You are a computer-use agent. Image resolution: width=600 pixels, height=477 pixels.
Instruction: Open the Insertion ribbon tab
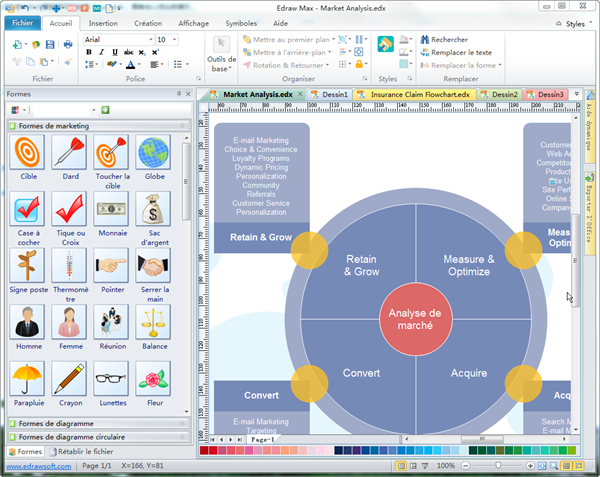click(102, 22)
